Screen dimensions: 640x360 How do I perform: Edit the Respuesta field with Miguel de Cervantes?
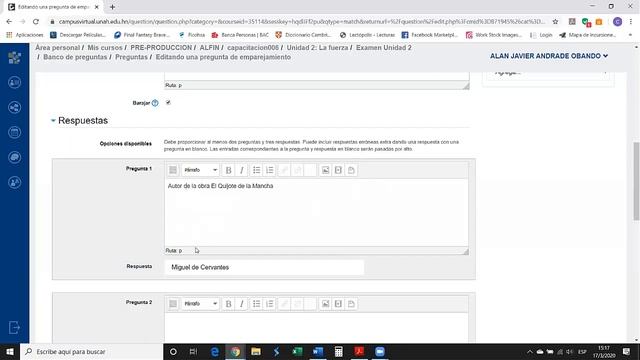pyautogui.click(x=264, y=267)
